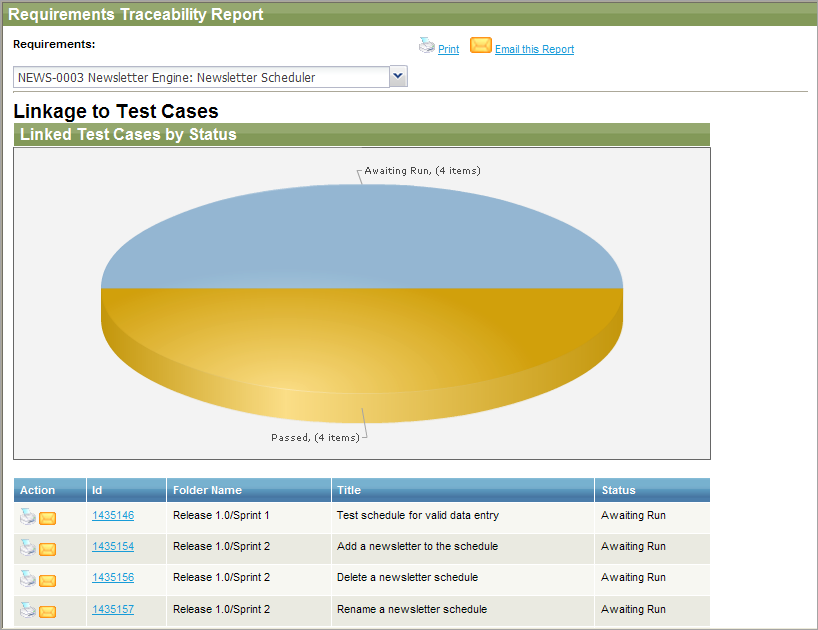This screenshot has height=630, width=818.
Task: Click the printer icon next to Print
Action: click(427, 46)
